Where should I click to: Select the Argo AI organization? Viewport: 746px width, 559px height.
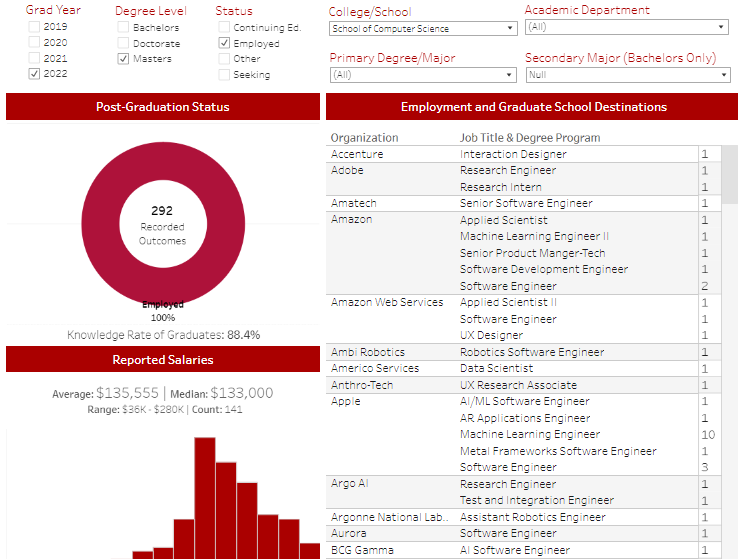350,484
